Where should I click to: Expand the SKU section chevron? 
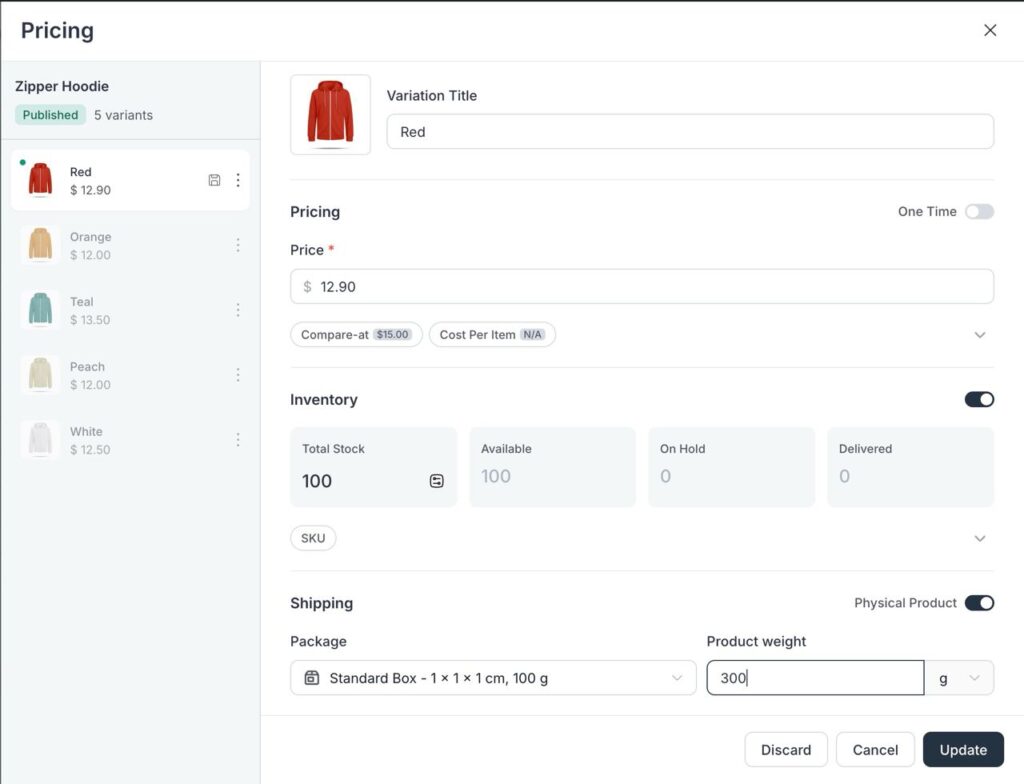[x=980, y=539]
